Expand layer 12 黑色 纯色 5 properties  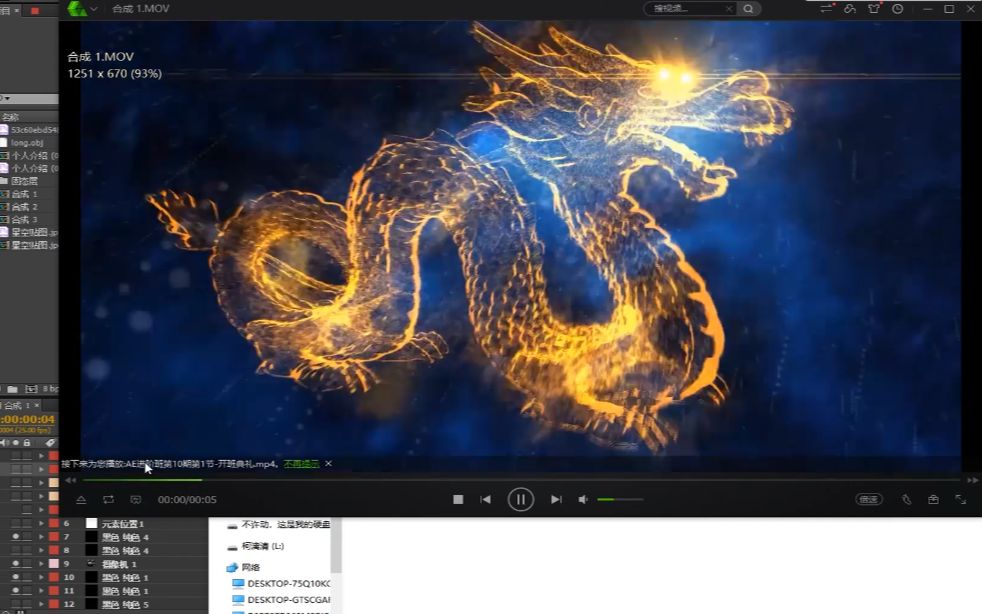tap(41, 604)
